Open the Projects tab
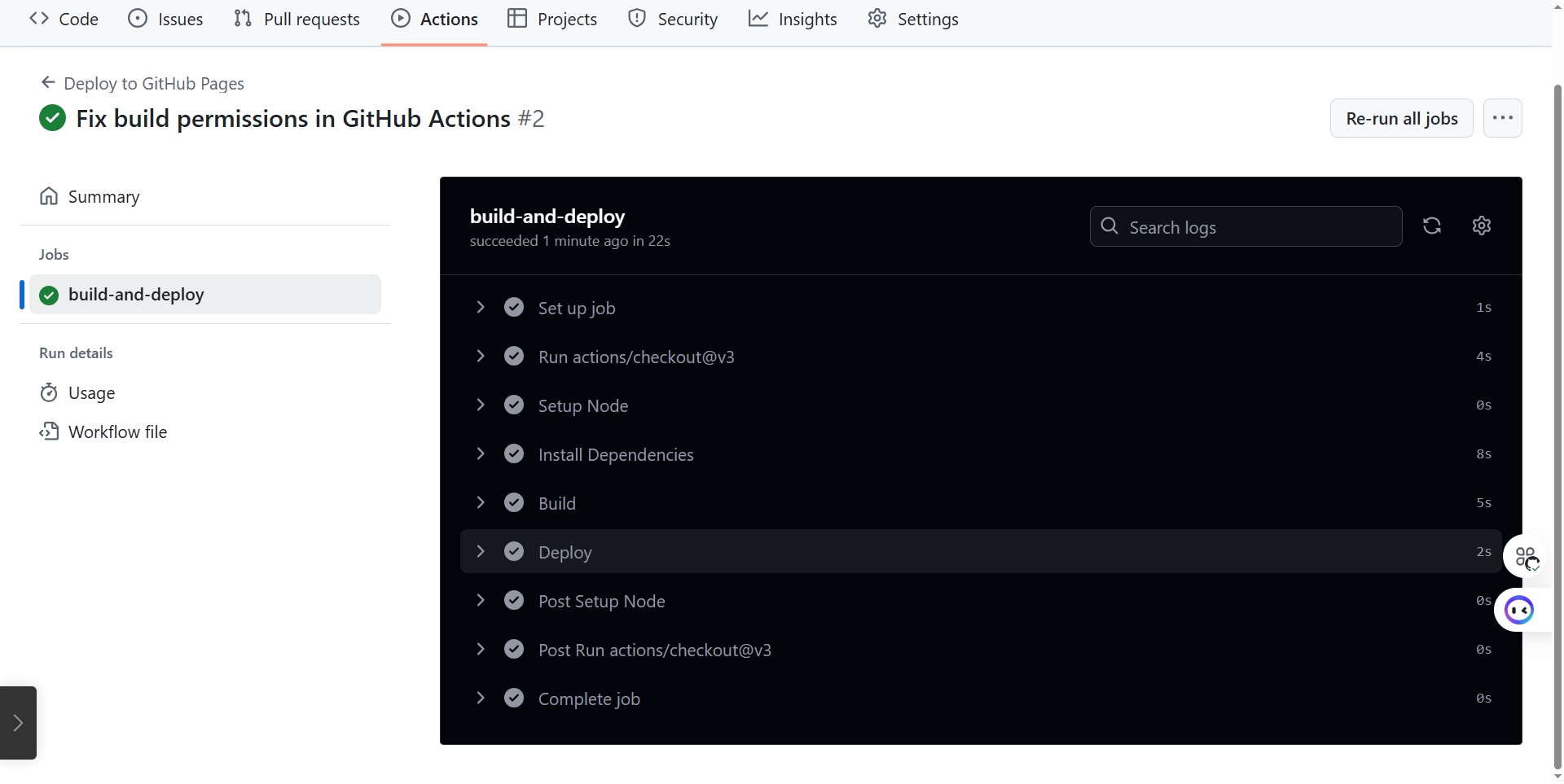Image resolution: width=1564 pixels, height=784 pixels. click(x=552, y=19)
